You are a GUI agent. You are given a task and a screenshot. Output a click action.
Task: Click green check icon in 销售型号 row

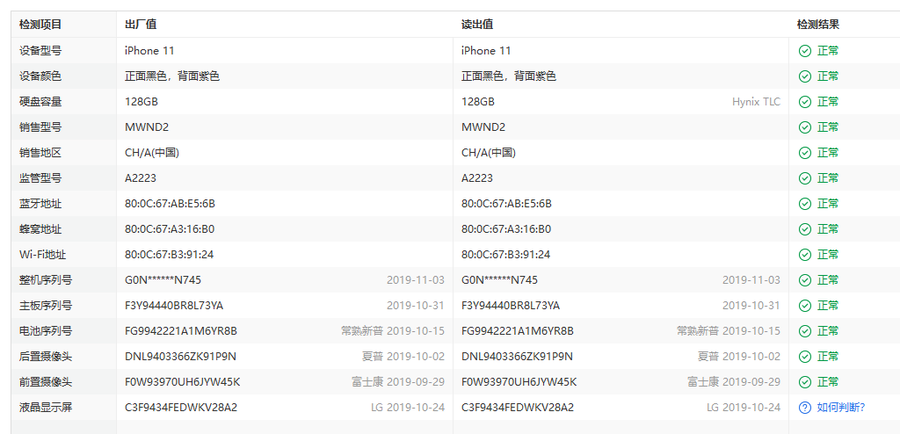click(x=805, y=127)
